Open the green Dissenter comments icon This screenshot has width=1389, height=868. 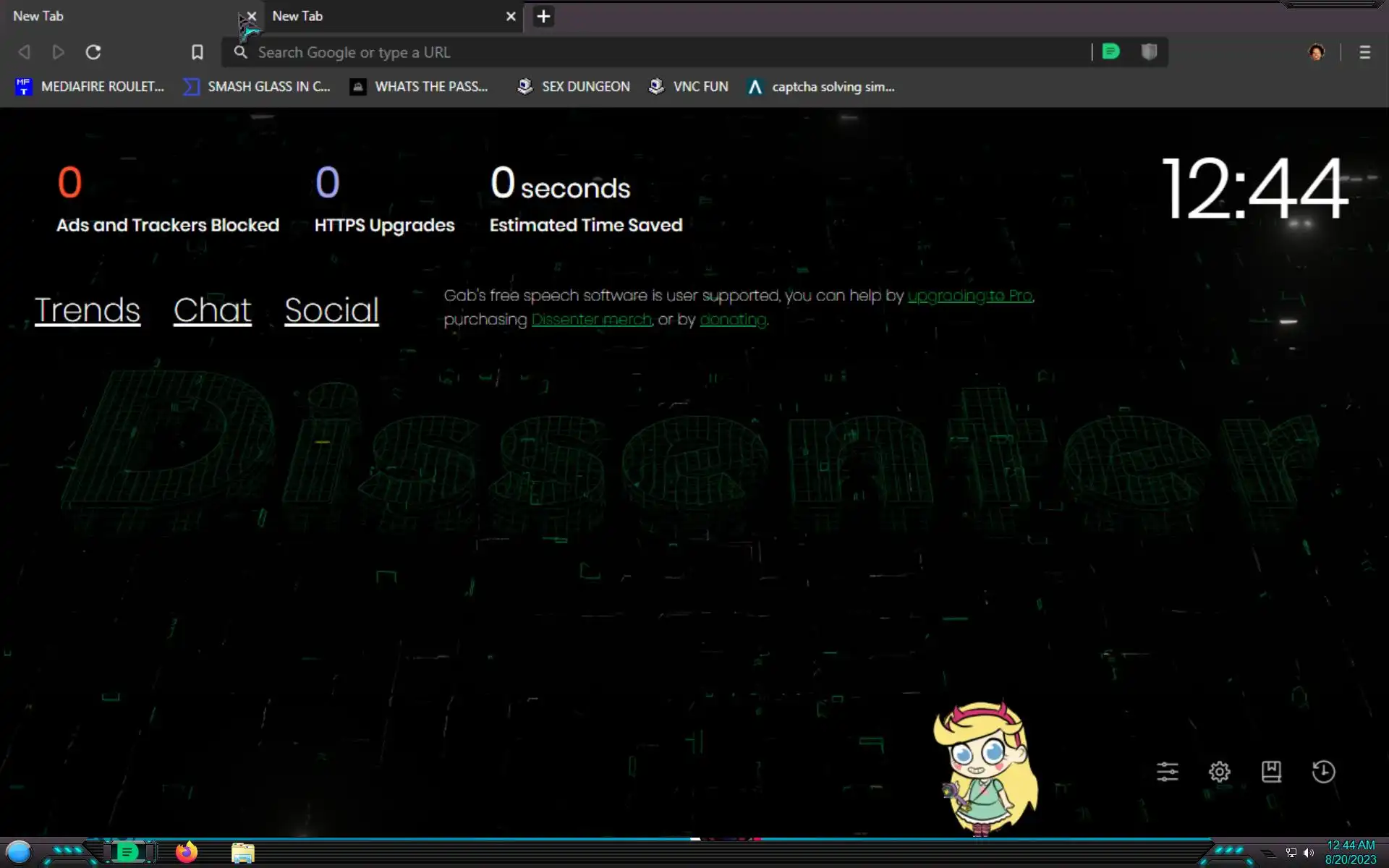coord(1110,52)
